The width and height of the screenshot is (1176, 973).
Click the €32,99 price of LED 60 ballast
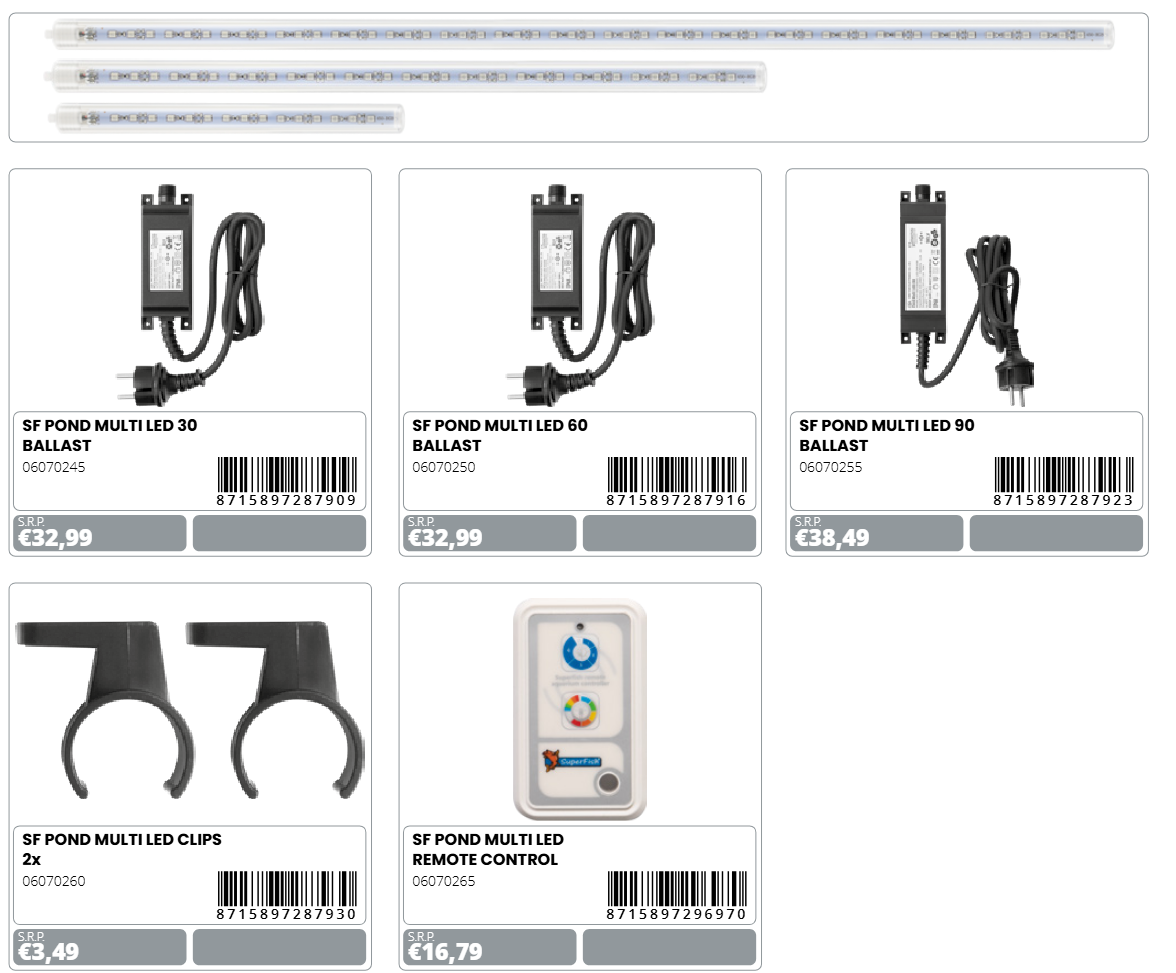(x=446, y=538)
